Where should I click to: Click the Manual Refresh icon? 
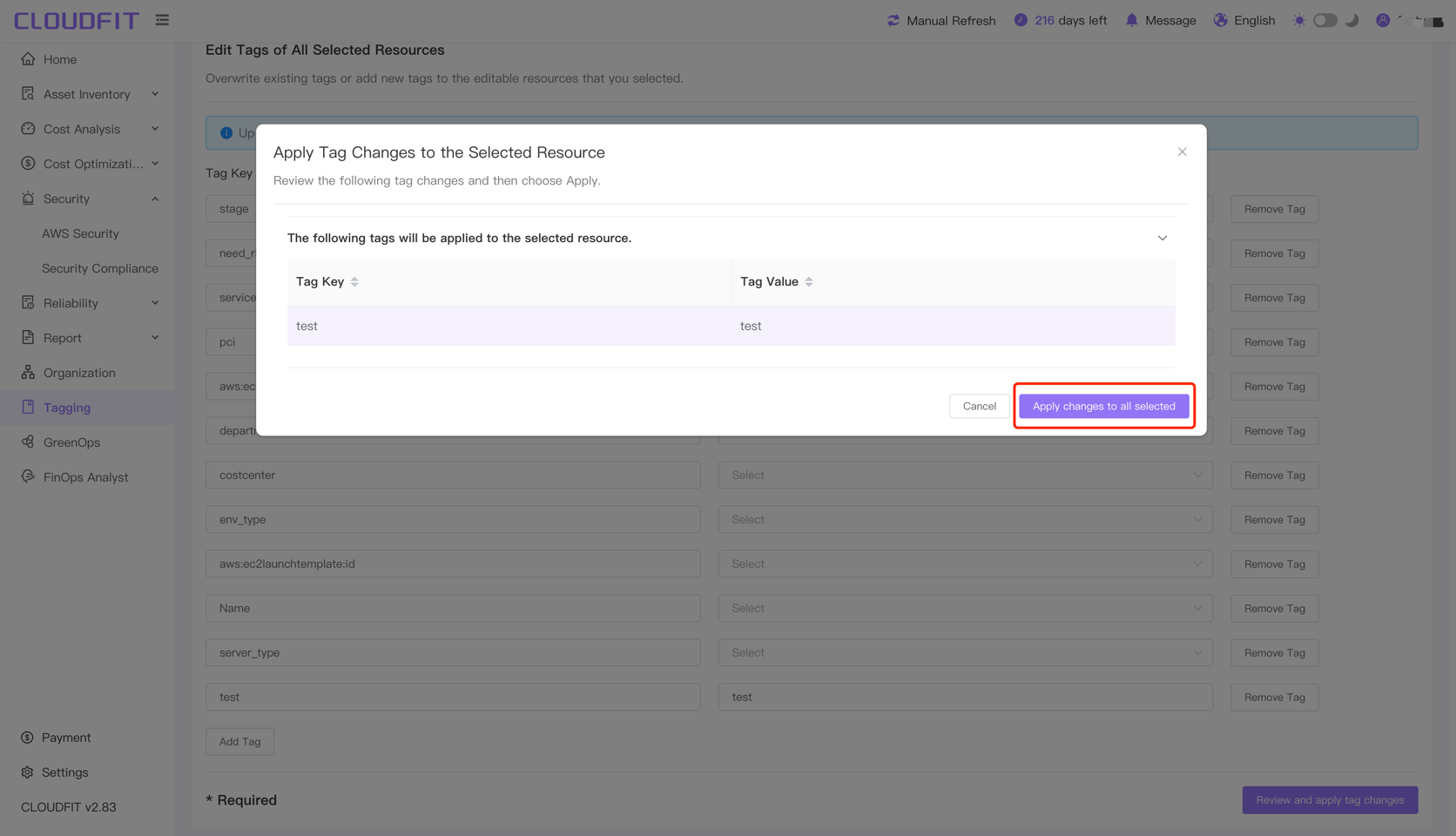[893, 20]
